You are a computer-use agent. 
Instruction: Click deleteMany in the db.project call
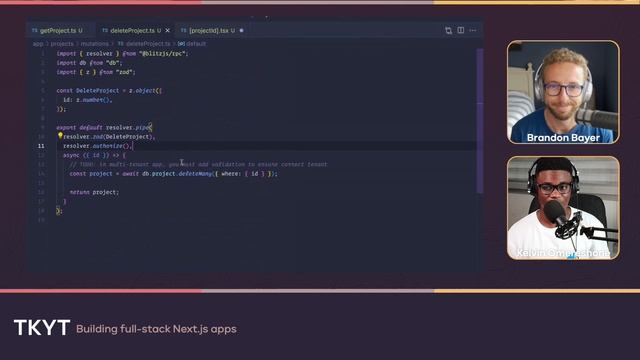coord(195,173)
